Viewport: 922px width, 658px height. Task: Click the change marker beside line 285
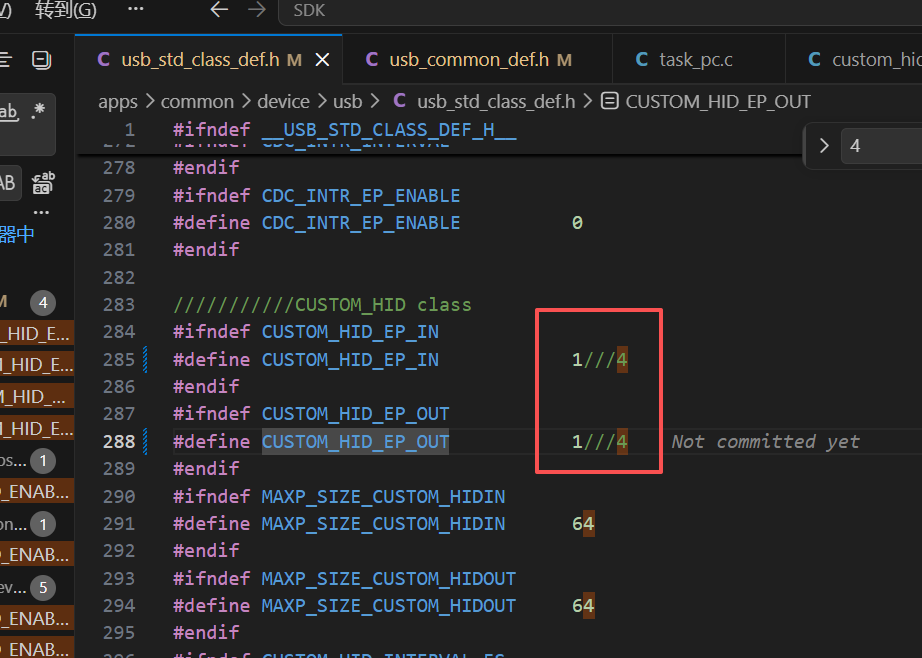tap(145, 359)
